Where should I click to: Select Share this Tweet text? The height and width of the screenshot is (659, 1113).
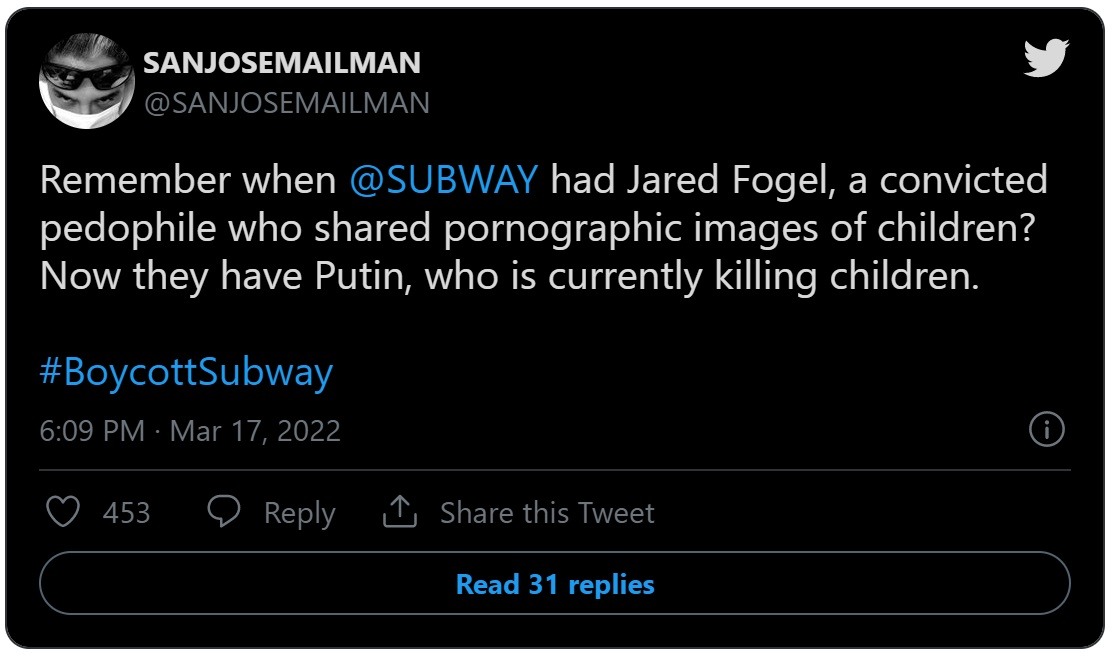pyautogui.click(x=547, y=513)
